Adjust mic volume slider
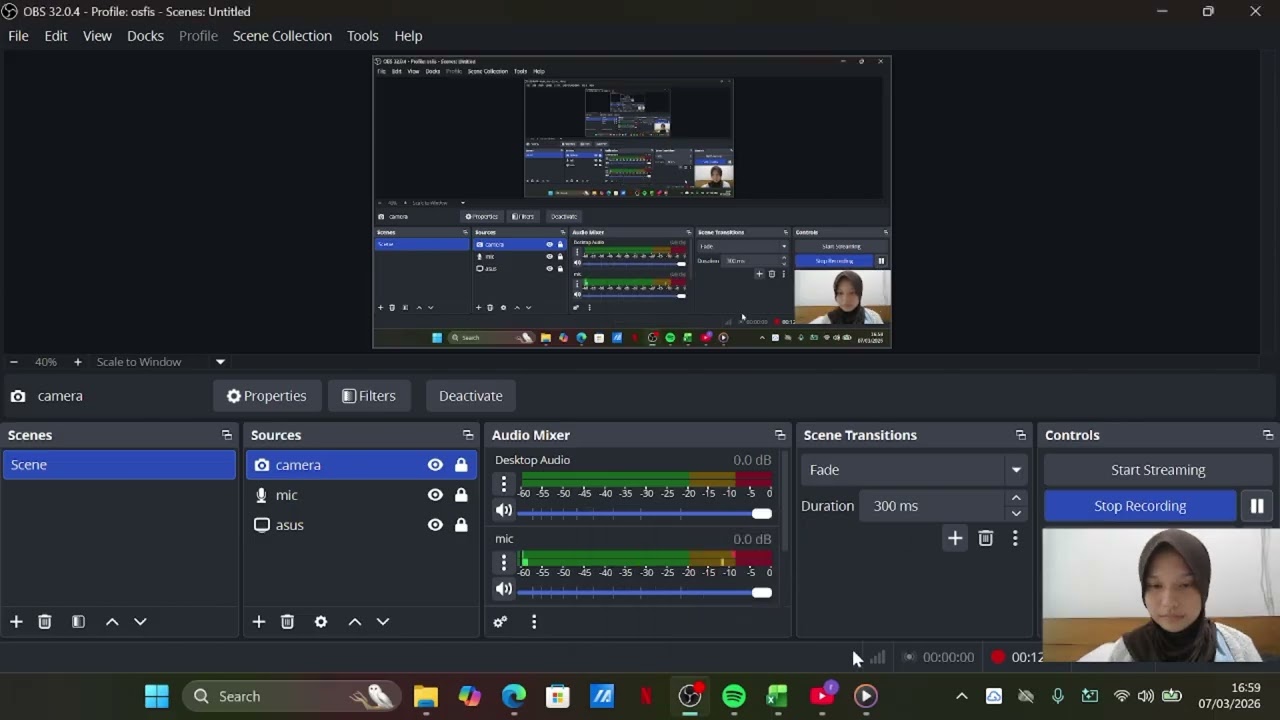The width and height of the screenshot is (1280, 720). (644, 593)
